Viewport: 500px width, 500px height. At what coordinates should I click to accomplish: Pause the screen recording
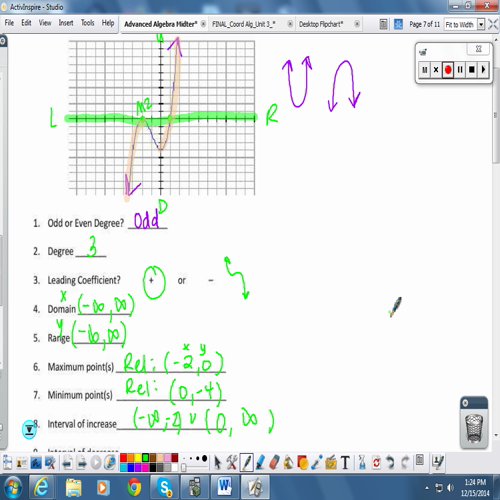(460, 70)
